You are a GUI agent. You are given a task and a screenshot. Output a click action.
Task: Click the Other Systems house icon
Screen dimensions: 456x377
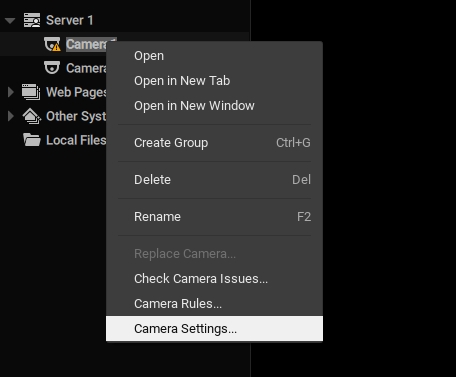point(31,116)
